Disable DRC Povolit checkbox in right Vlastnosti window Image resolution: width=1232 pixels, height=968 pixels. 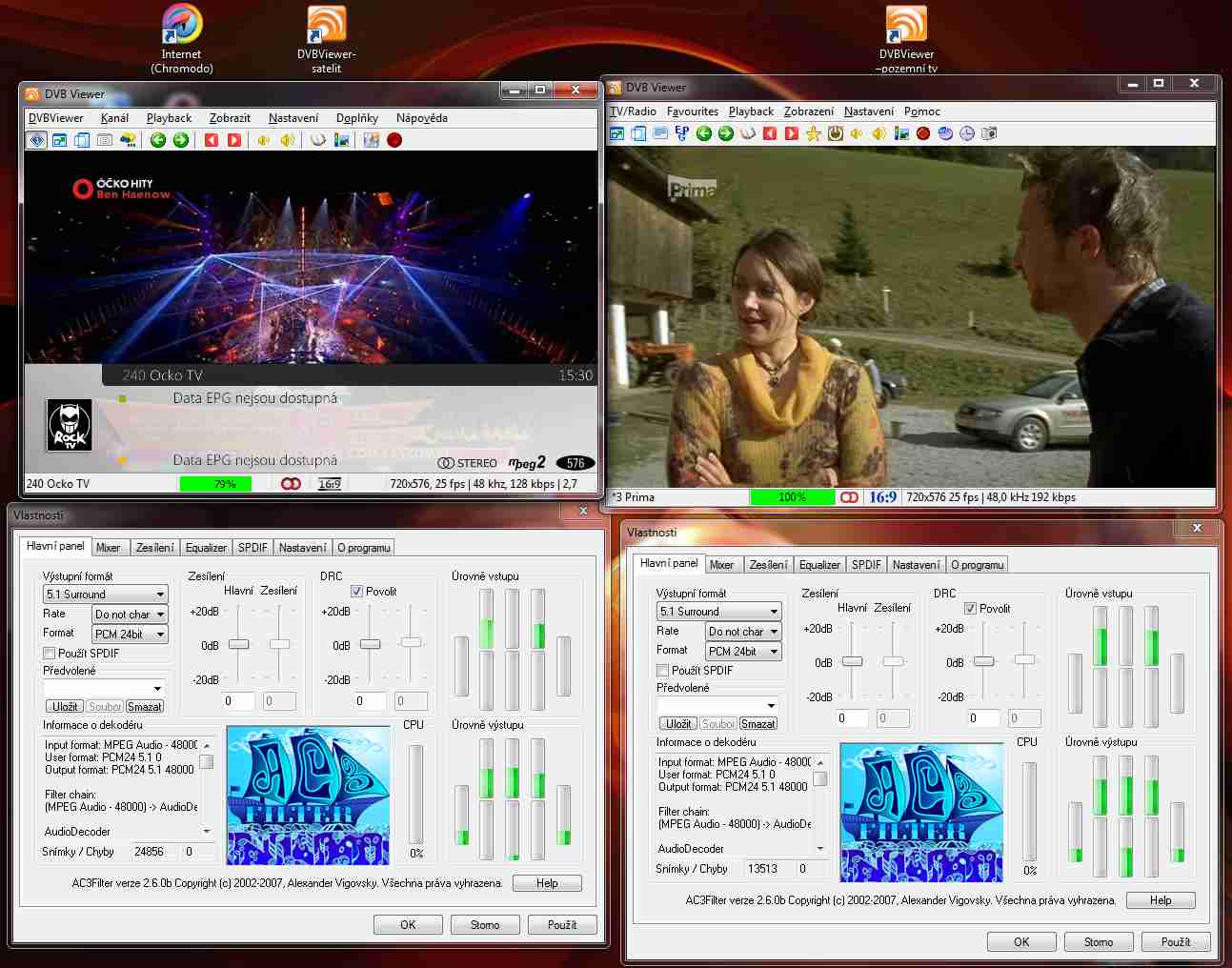click(970, 609)
